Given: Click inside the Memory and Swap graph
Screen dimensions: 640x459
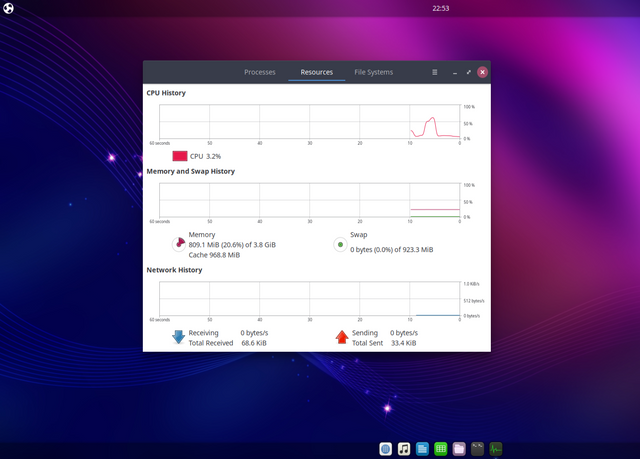Looking at the screenshot, I should [309, 200].
